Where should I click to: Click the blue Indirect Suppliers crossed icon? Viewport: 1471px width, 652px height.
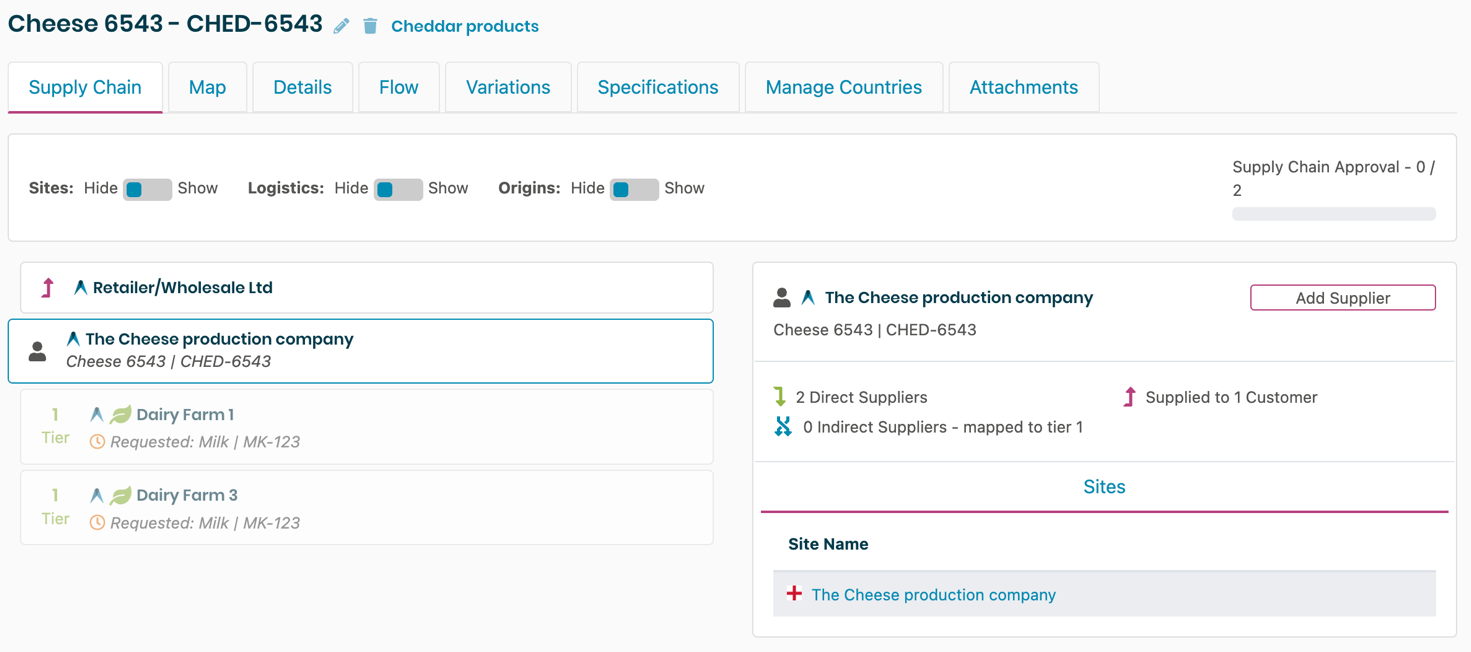[x=783, y=427]
